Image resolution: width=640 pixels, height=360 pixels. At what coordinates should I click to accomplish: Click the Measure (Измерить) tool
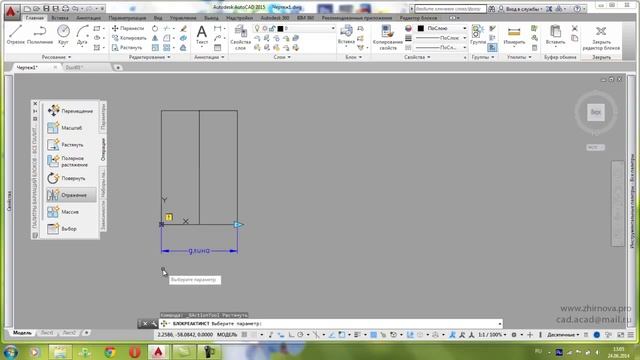(x=514, y=35)
